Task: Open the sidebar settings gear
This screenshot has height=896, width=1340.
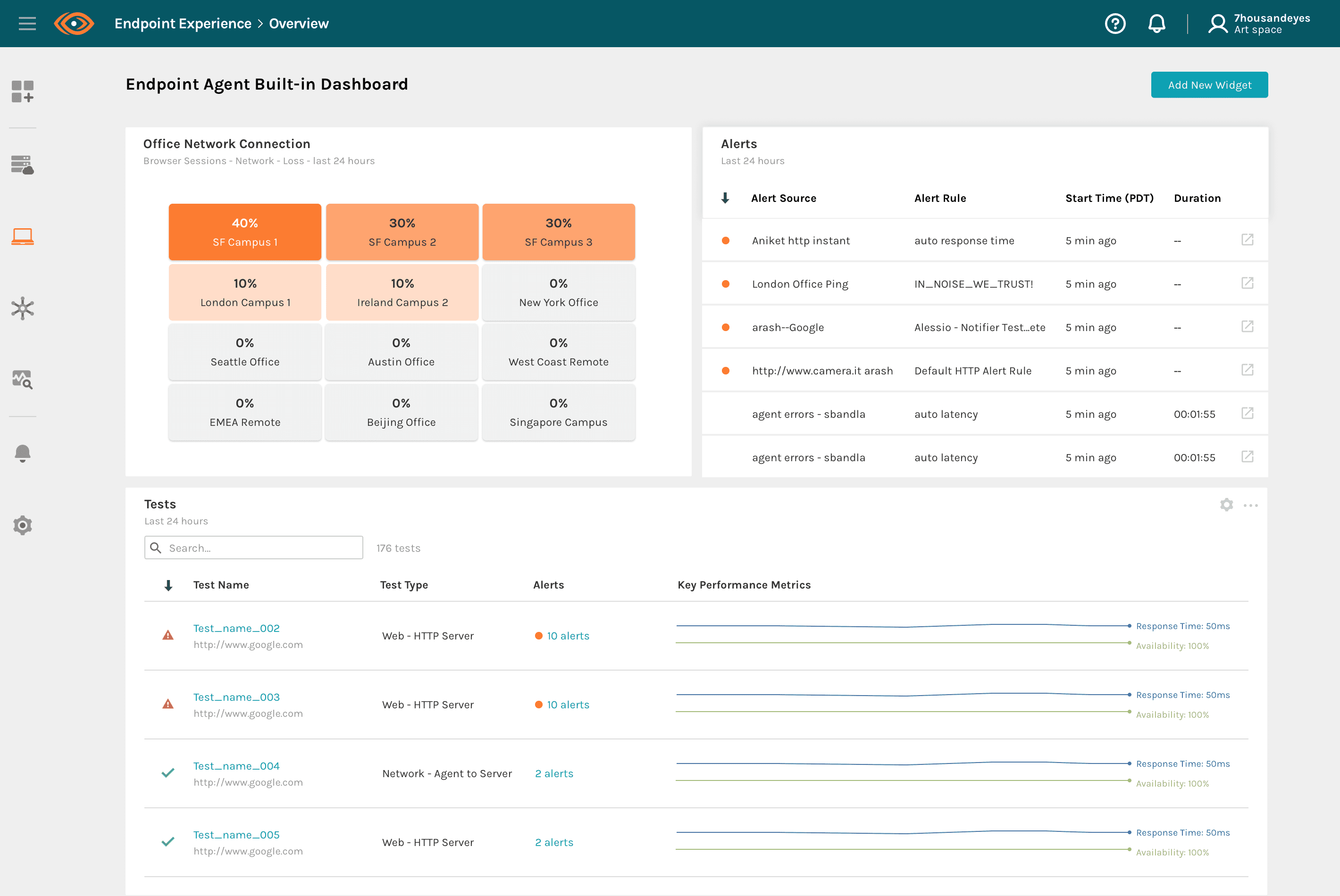Action: click(23, 525)
